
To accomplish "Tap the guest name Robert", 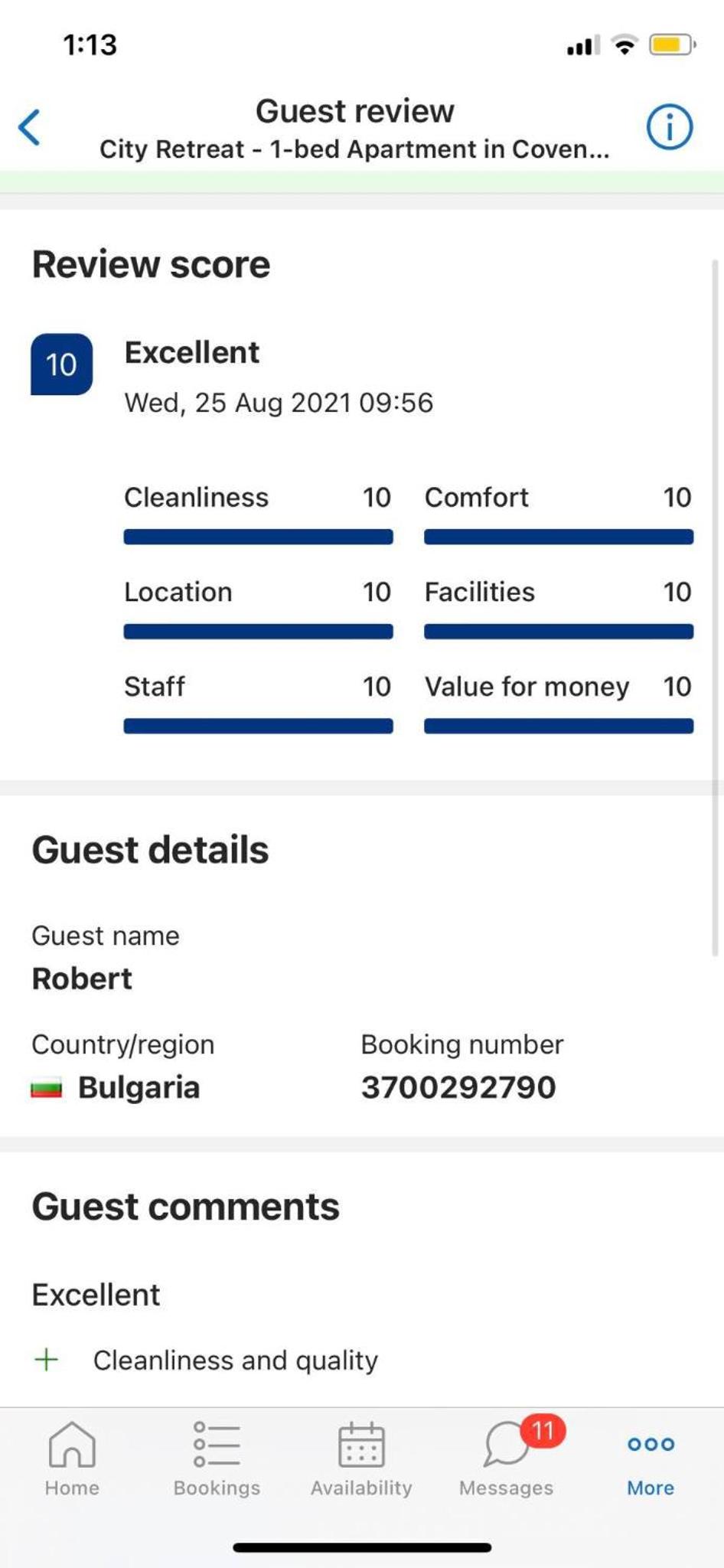I will click(x=82, y=978).
